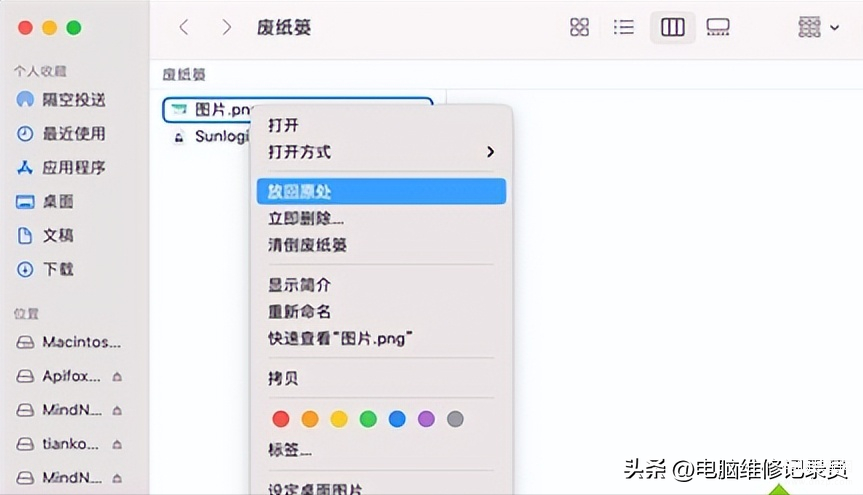Select the Apifox... volume in sidebar

click(58, 376)
